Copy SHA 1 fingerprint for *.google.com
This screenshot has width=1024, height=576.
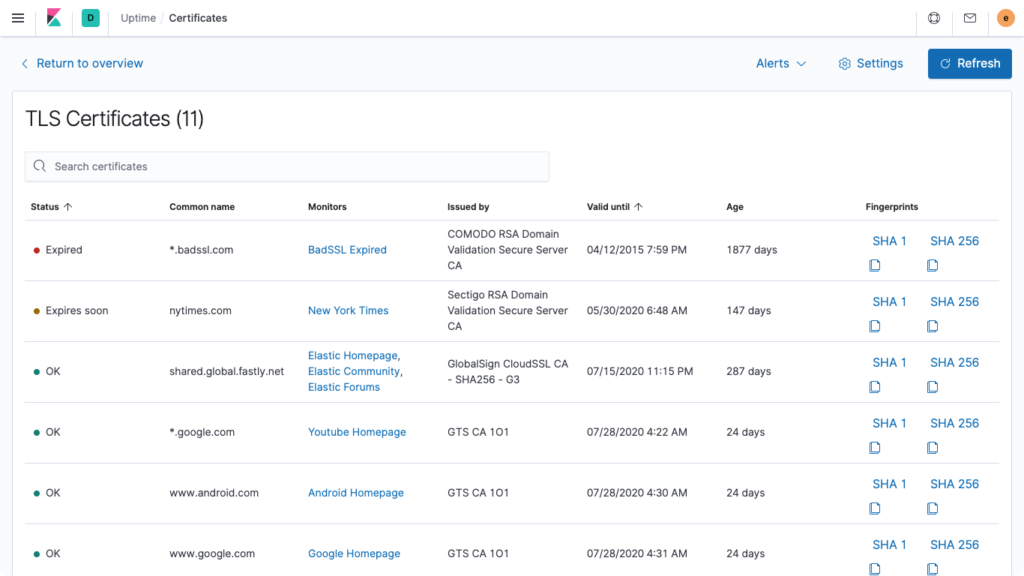874,447
